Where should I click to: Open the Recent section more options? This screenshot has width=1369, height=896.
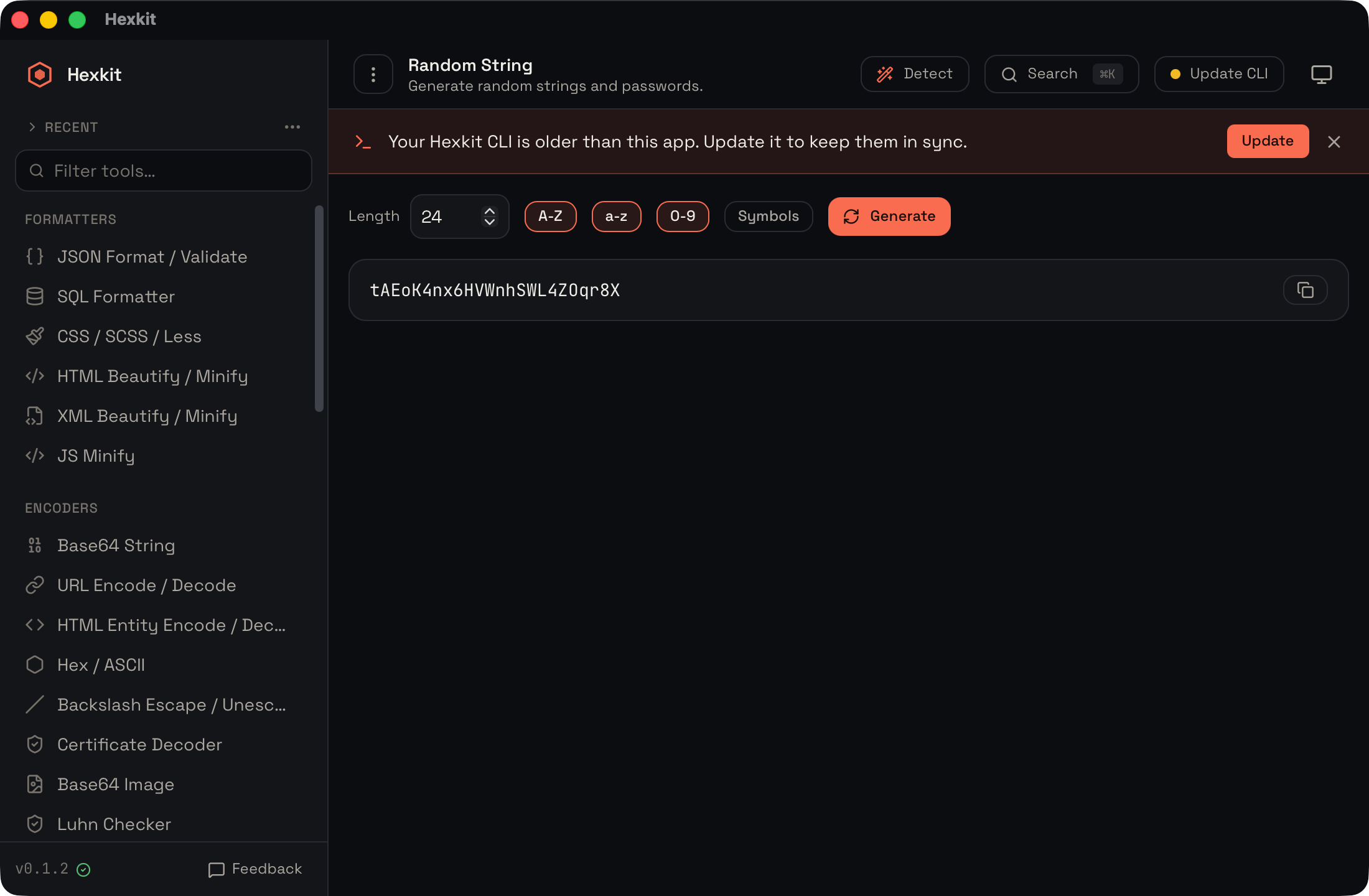tap(292, 127)
